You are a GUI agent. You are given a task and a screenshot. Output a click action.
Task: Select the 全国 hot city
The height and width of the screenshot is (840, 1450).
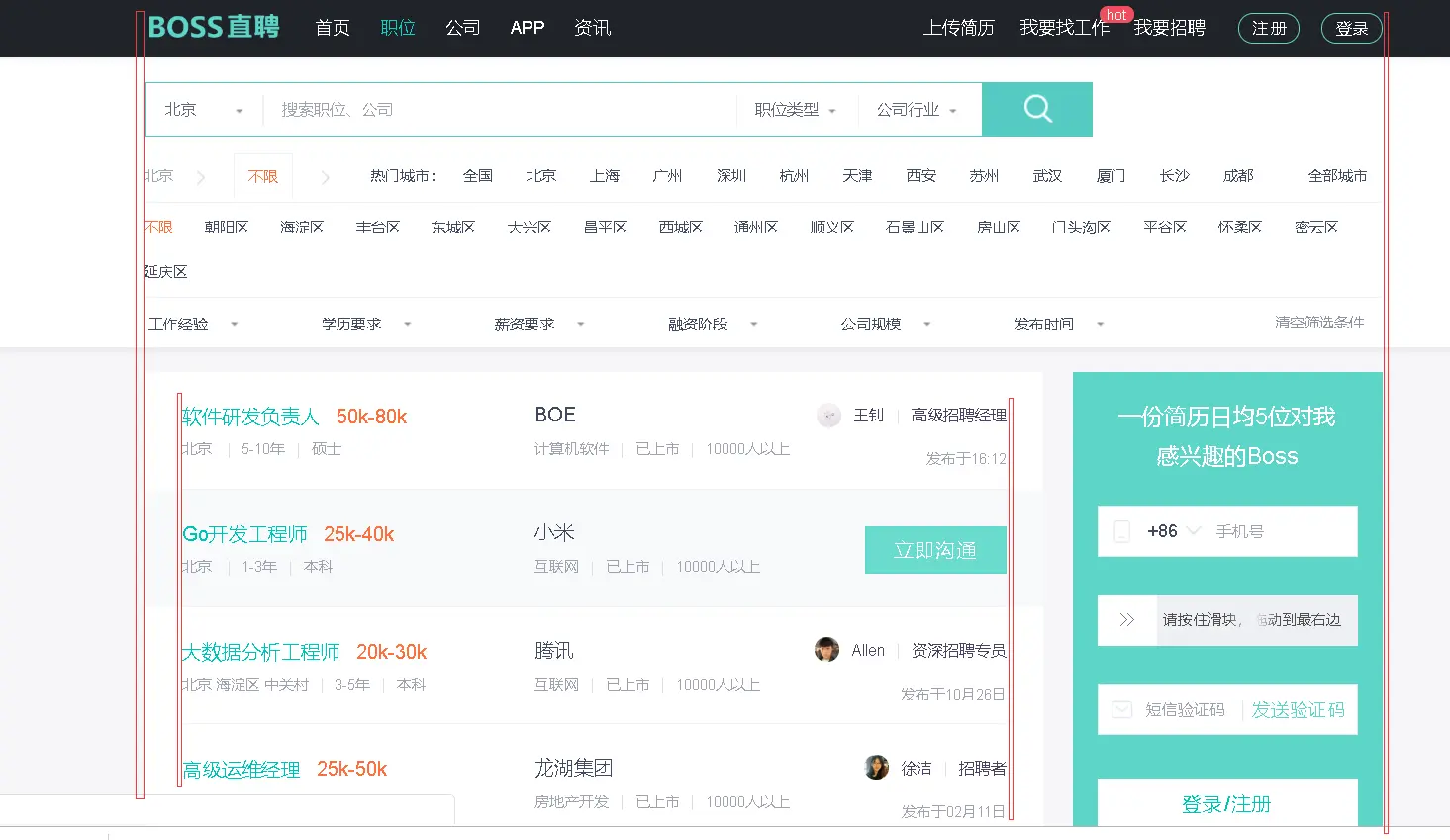click(x=478, y=176)
